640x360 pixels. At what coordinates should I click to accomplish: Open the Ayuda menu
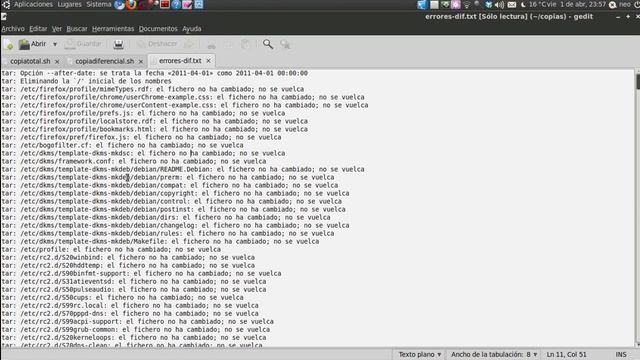click(191, 29)
